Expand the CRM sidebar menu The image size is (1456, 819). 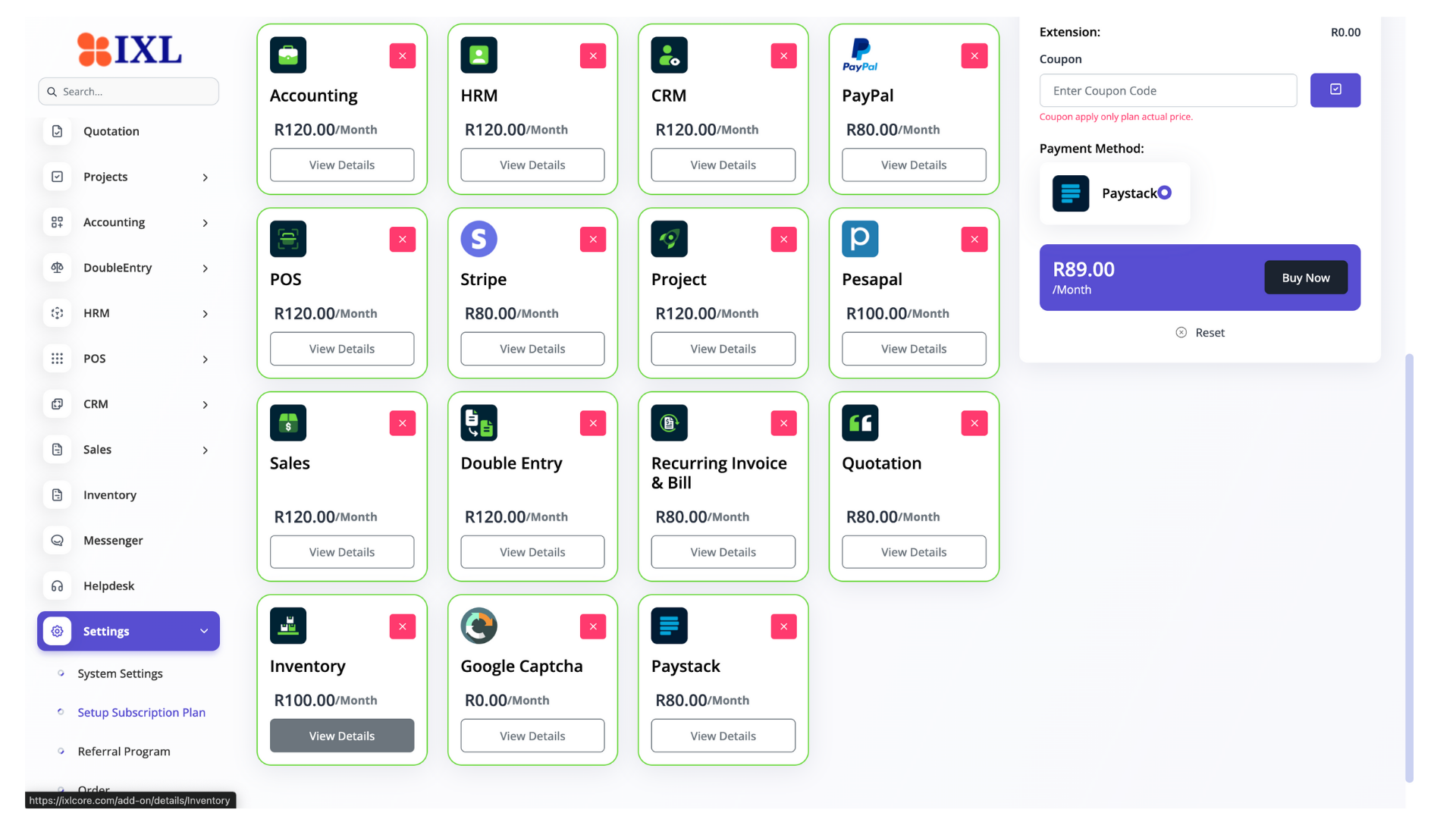point(128,404)
